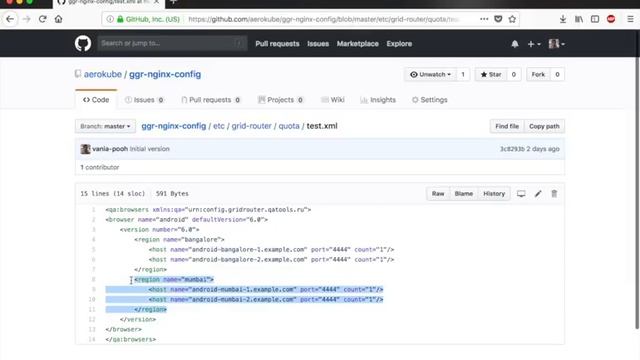
Task: Open file in GitHub Desktop icon
Action: pyautogui.click(x=521, y=193)
